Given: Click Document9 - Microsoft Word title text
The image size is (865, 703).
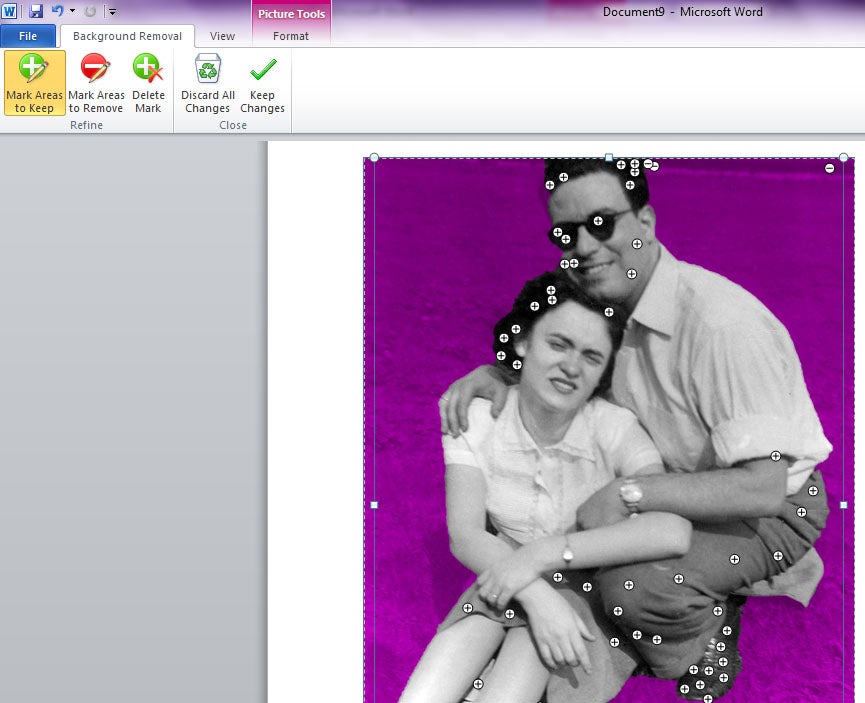Looking at the screenshot, I should (x=682, y=12).
